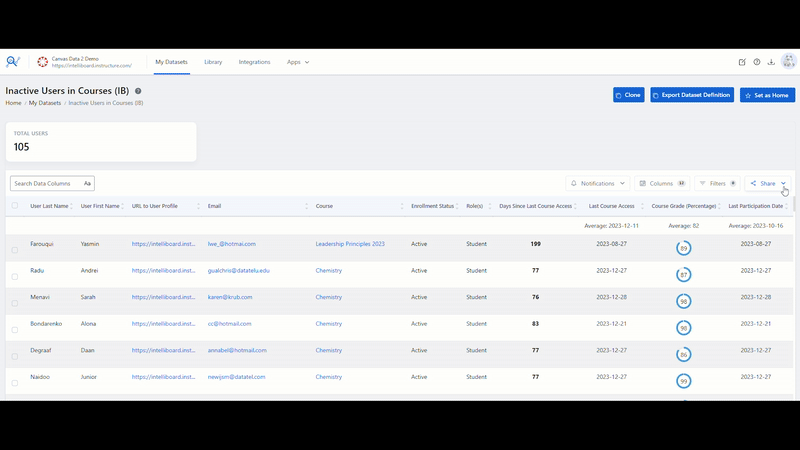Screen dimensions: 800x450
Task: Open the Filters panel
Action: [717, 183]
